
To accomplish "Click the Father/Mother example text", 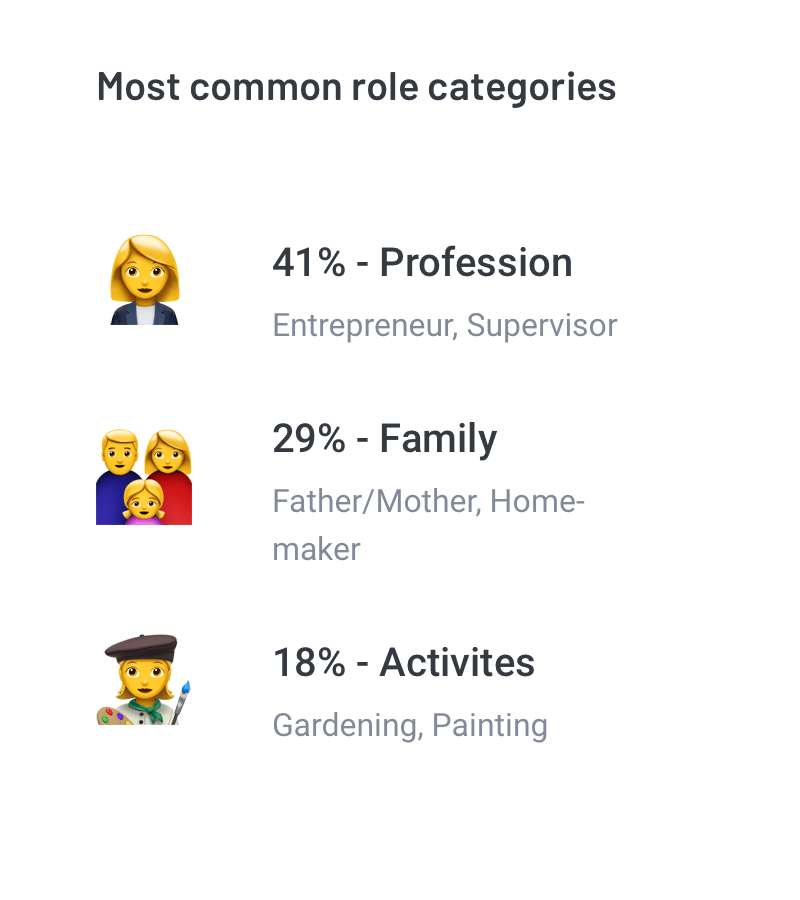I will point(372,500).
